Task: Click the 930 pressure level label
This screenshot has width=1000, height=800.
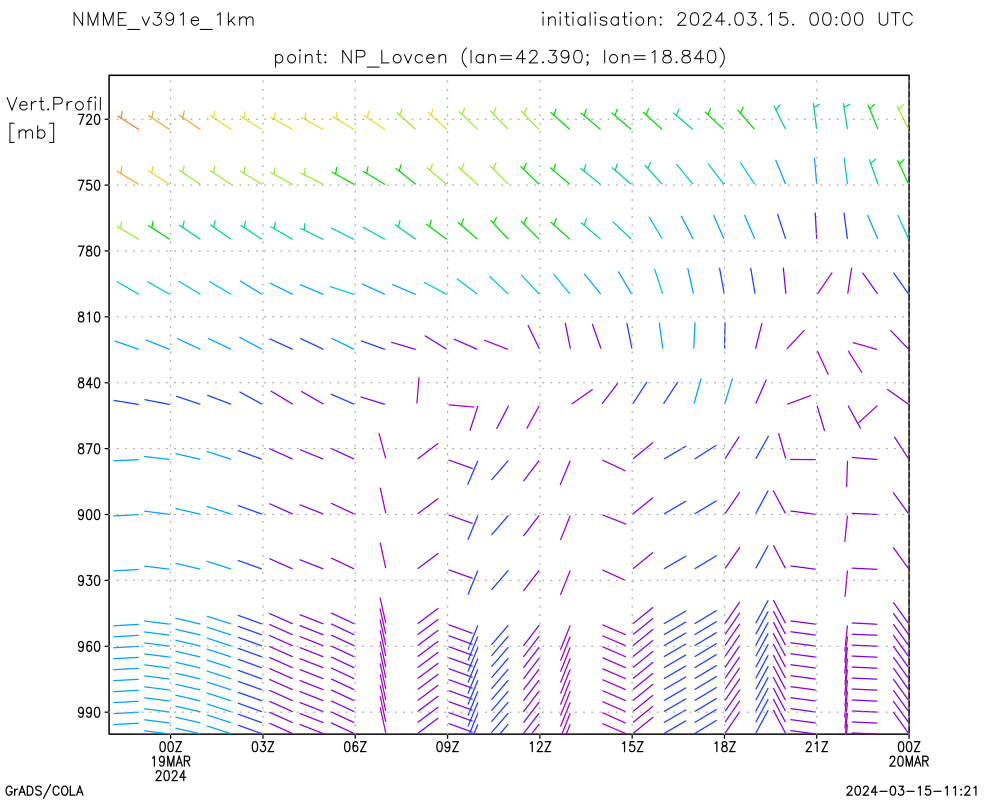Action: (x=89, y=581)
